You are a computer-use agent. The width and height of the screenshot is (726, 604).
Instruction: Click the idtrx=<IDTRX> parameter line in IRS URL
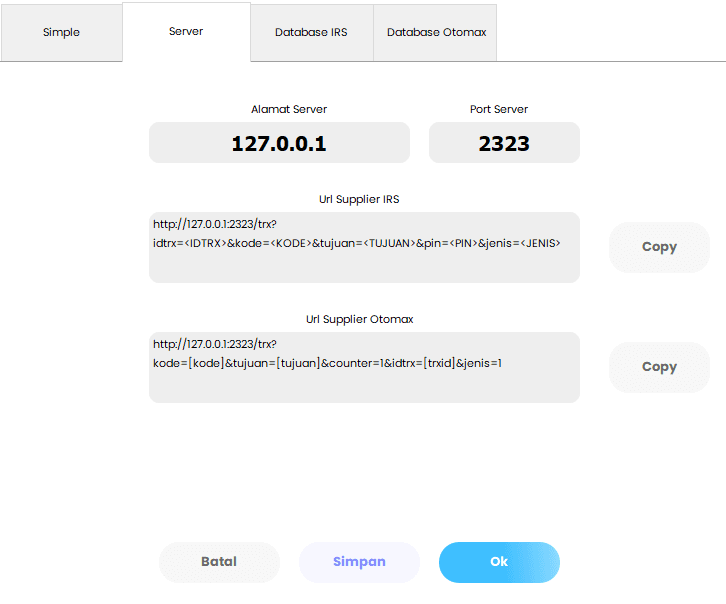coord(356,243)
